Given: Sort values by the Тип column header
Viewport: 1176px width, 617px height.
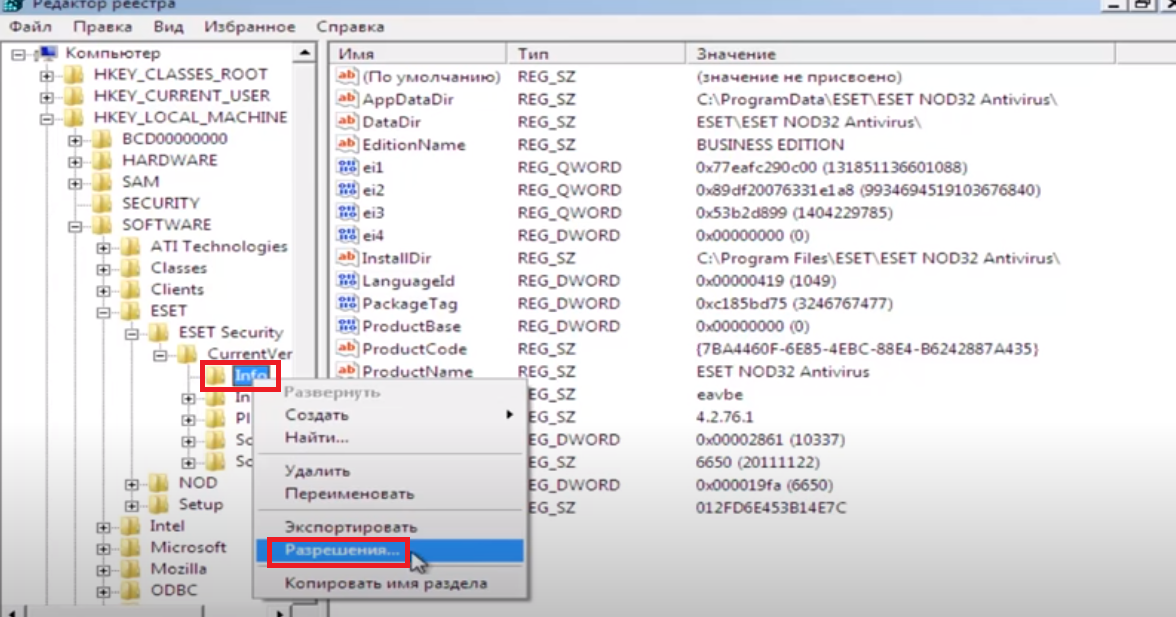Looking at the screenshot, I should point(596,54).
